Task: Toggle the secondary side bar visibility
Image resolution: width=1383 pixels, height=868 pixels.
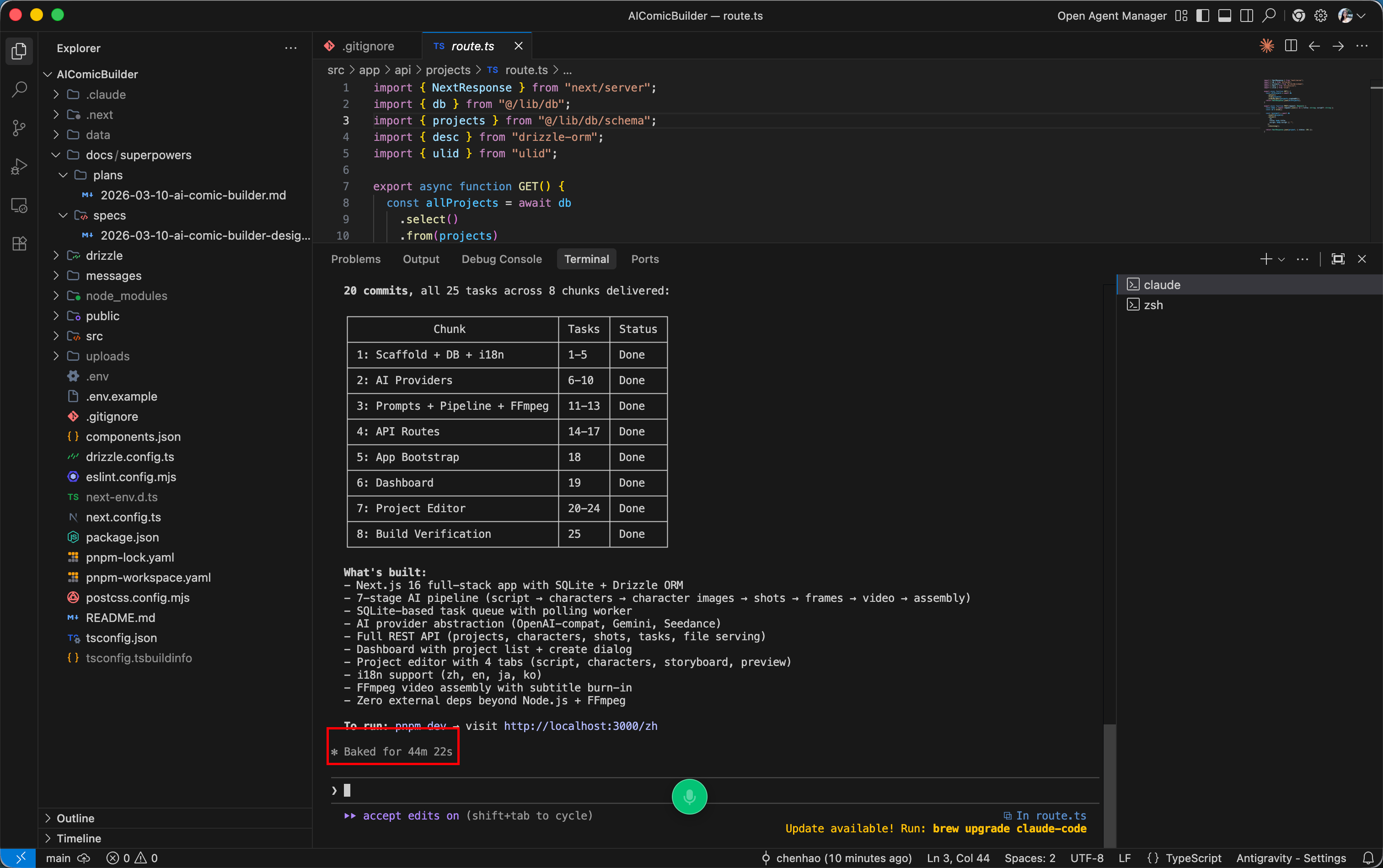Action: click(x=1246, y=16)
